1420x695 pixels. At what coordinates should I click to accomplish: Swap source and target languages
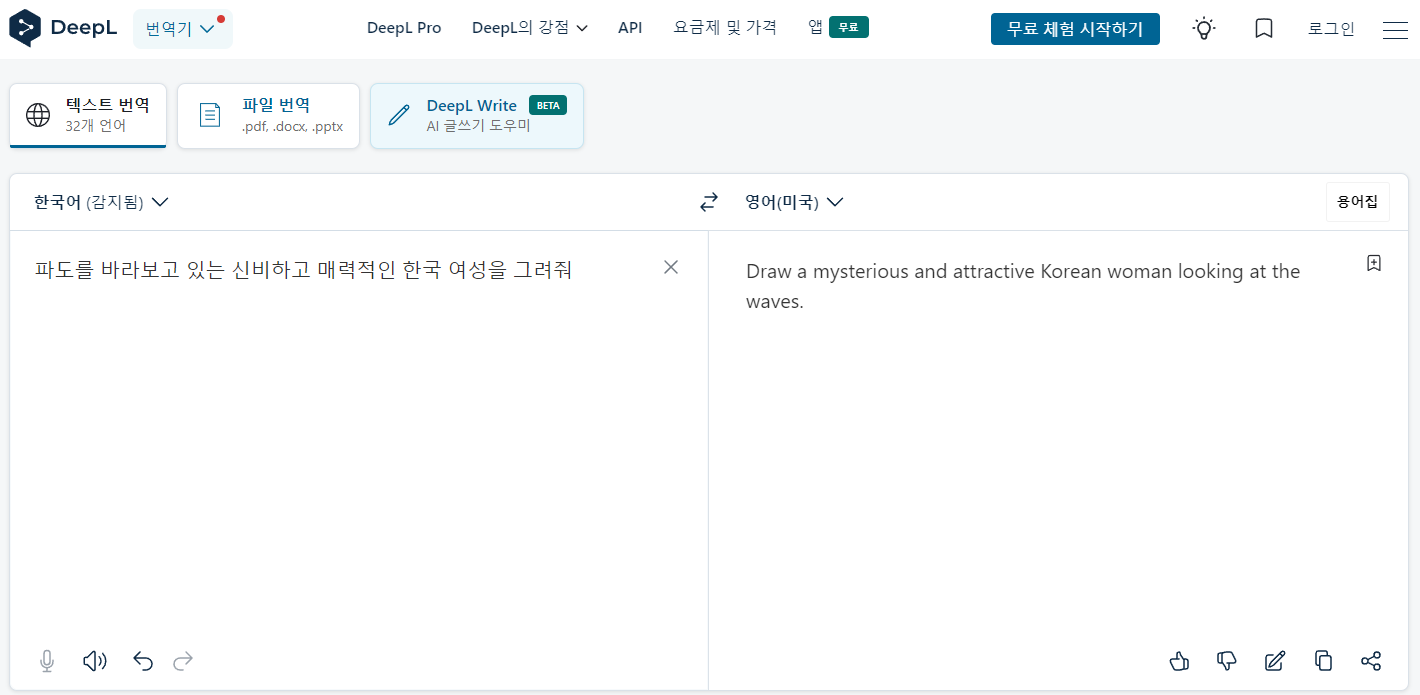pyautogui.click(x=709, y=202)
